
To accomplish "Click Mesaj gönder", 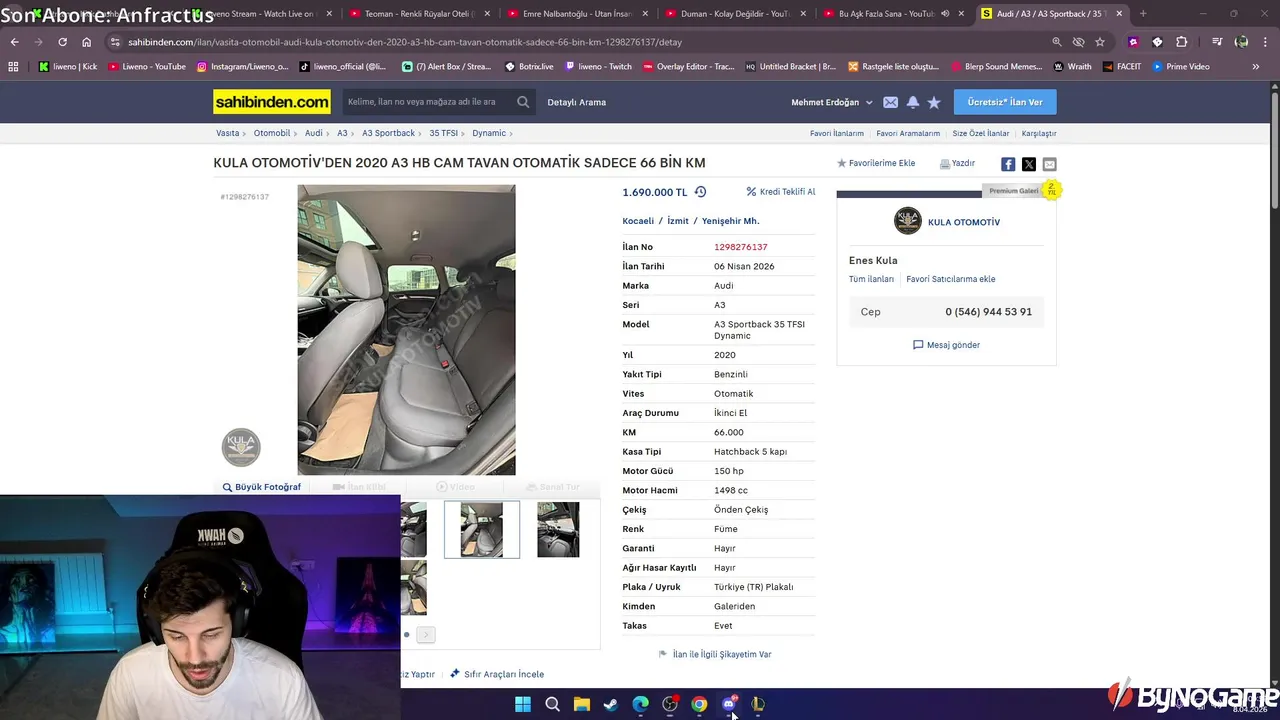I will (x=946, y=345).
